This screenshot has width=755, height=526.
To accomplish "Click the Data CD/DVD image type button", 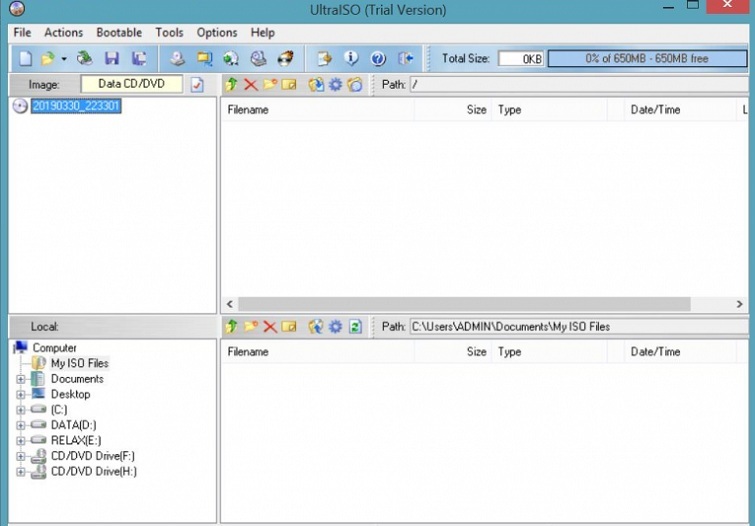I will 131,85.
